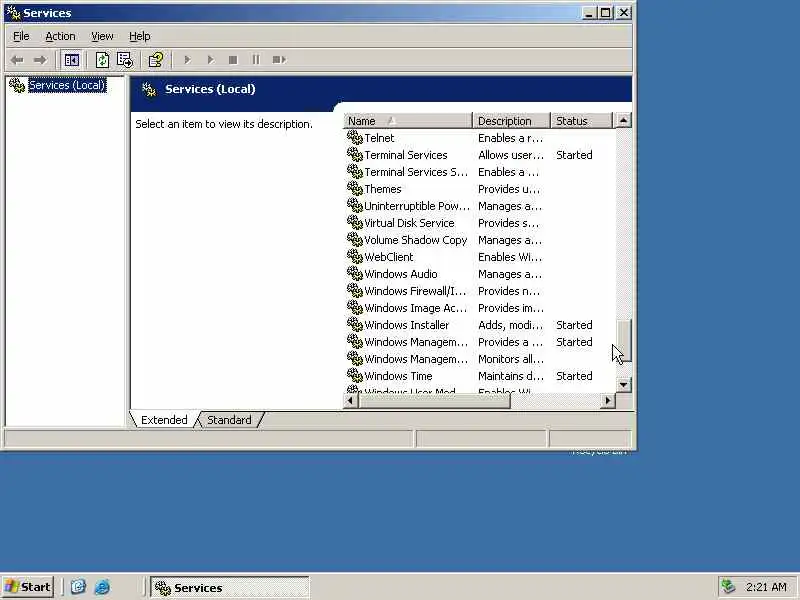Image resolution: width=800 pixels, height=600 pixels.
Task: Click the Services taskbar button
Action: [x=230, y=587]
